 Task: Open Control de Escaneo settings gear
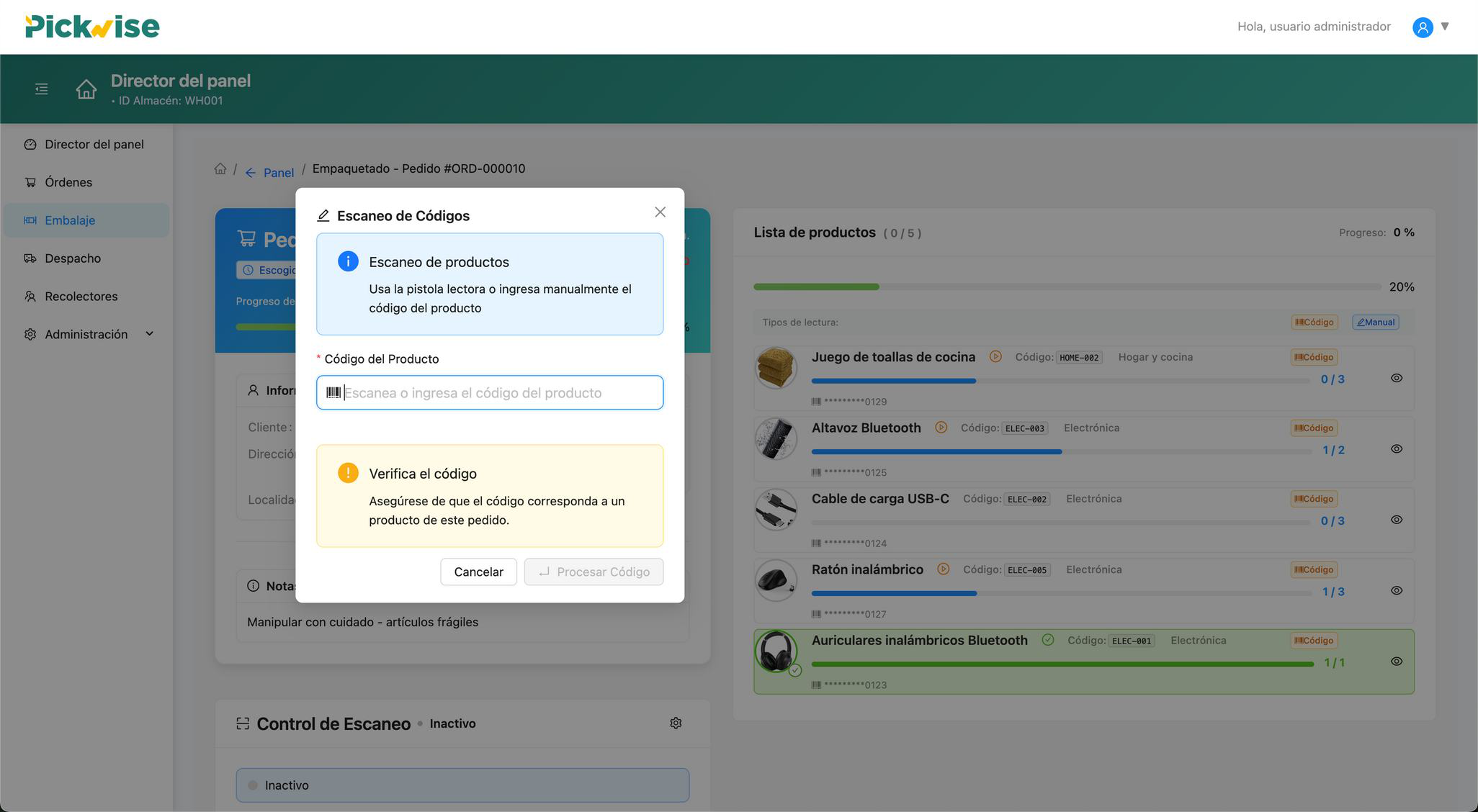pyautogui.click(x=676, y=723)
